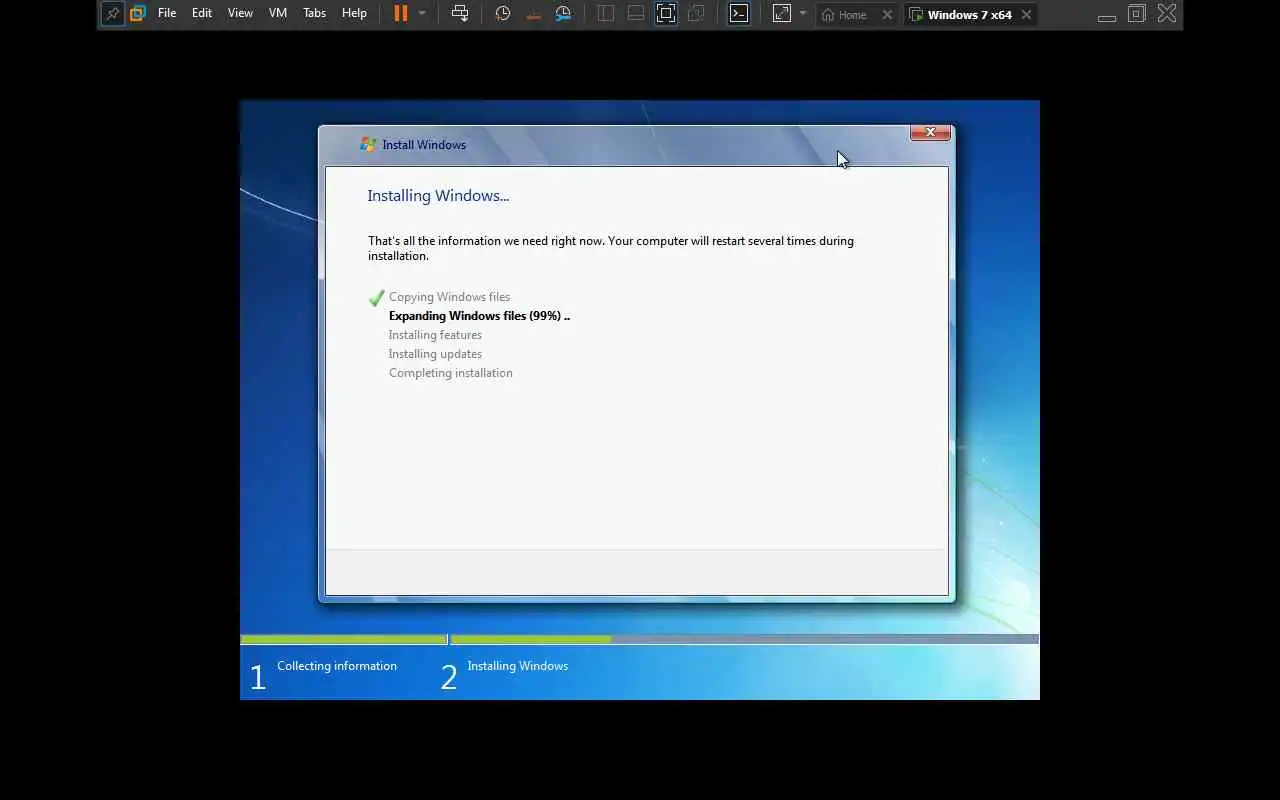The height and width of the screenshot is (800, 1280).
Task: Open the File menu
Action: [x=167, y=14]
